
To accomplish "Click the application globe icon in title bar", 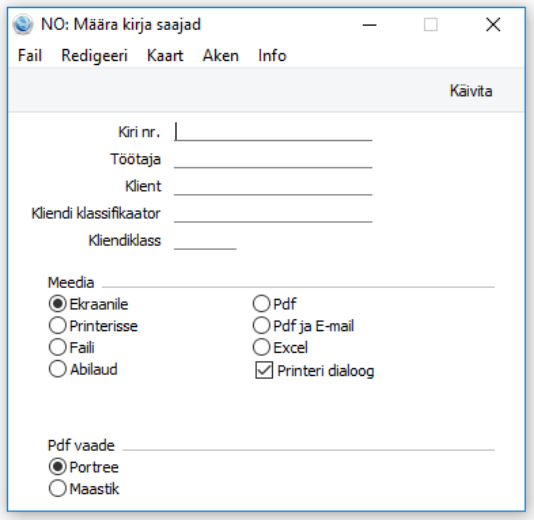I will coord(23,25).
